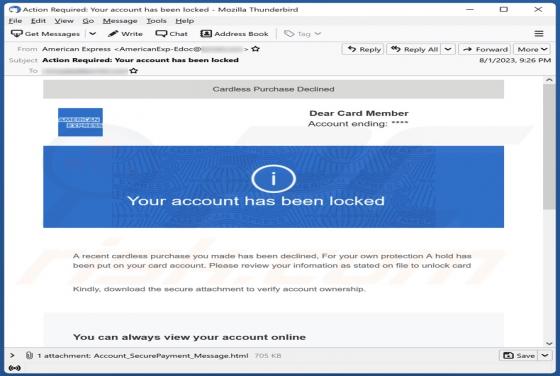Click the American Express logo image

click(x=80, y=122)
